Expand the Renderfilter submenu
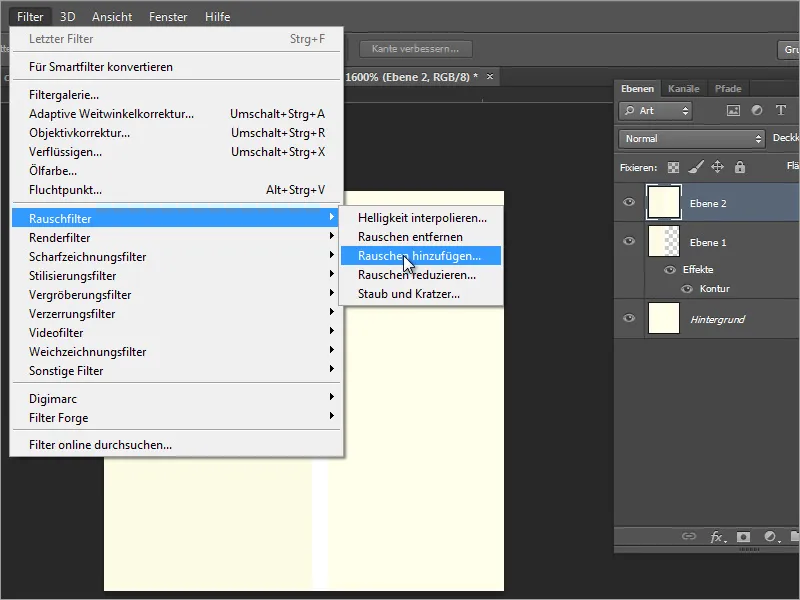This screenshot has width=800, height=600. click(176, 238)
